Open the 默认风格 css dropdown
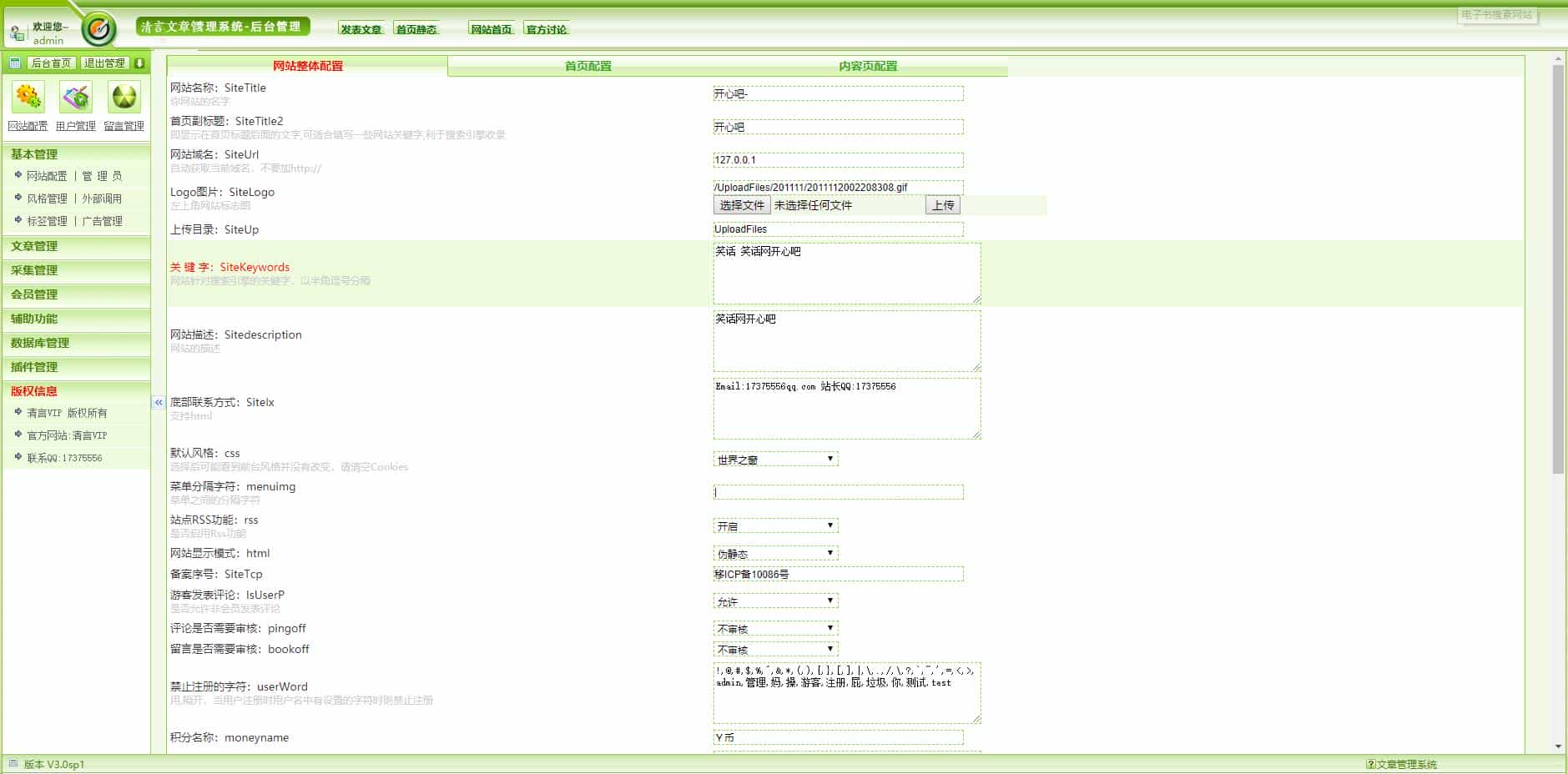 [x=775, y=460]
